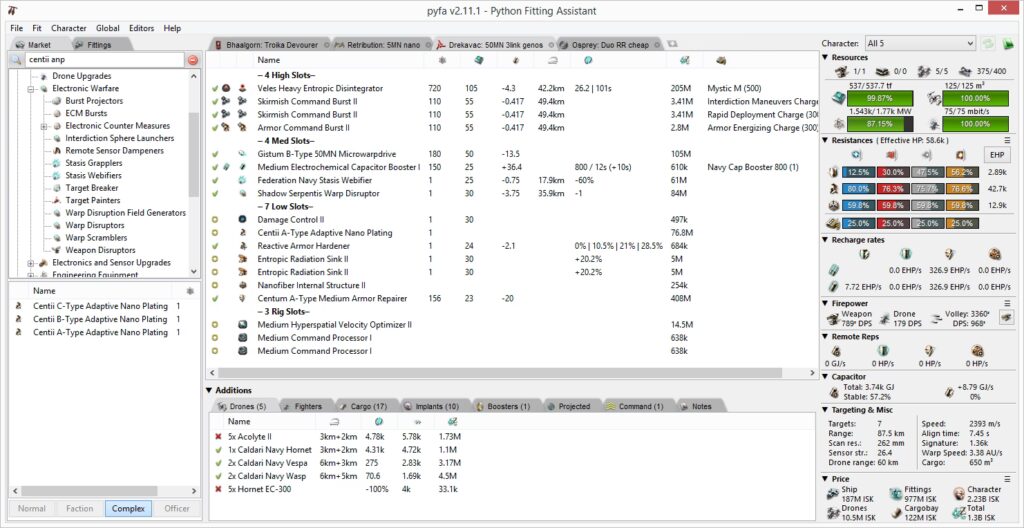Image resolution: width=1024 pixels, height=528 pixels.
Task: Select Centii B-Type Adaptive Nano Plating result
Action: (100, 319)
